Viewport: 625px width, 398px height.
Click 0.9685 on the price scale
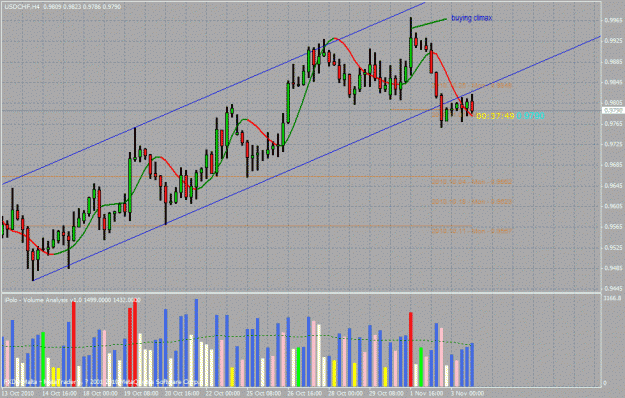613,165
